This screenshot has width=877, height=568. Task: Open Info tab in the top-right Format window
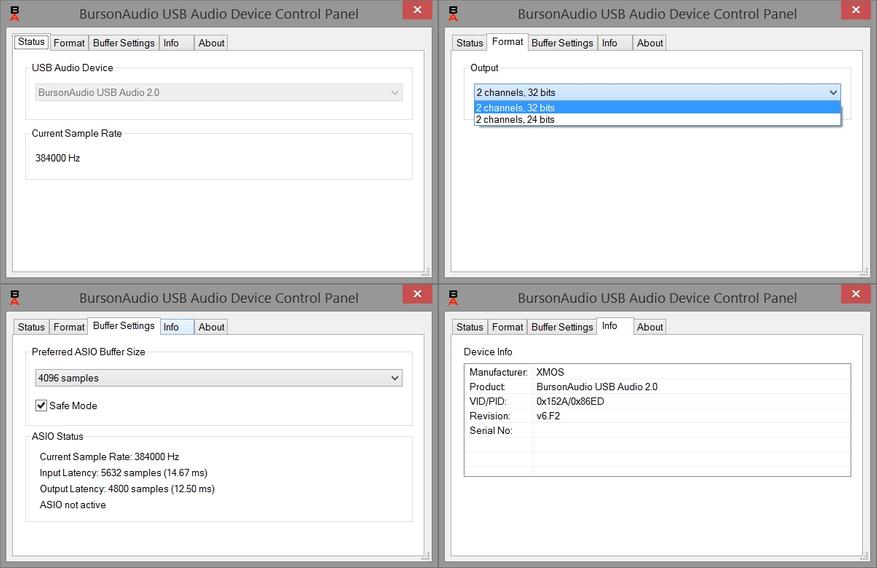(x=615, y=43)
